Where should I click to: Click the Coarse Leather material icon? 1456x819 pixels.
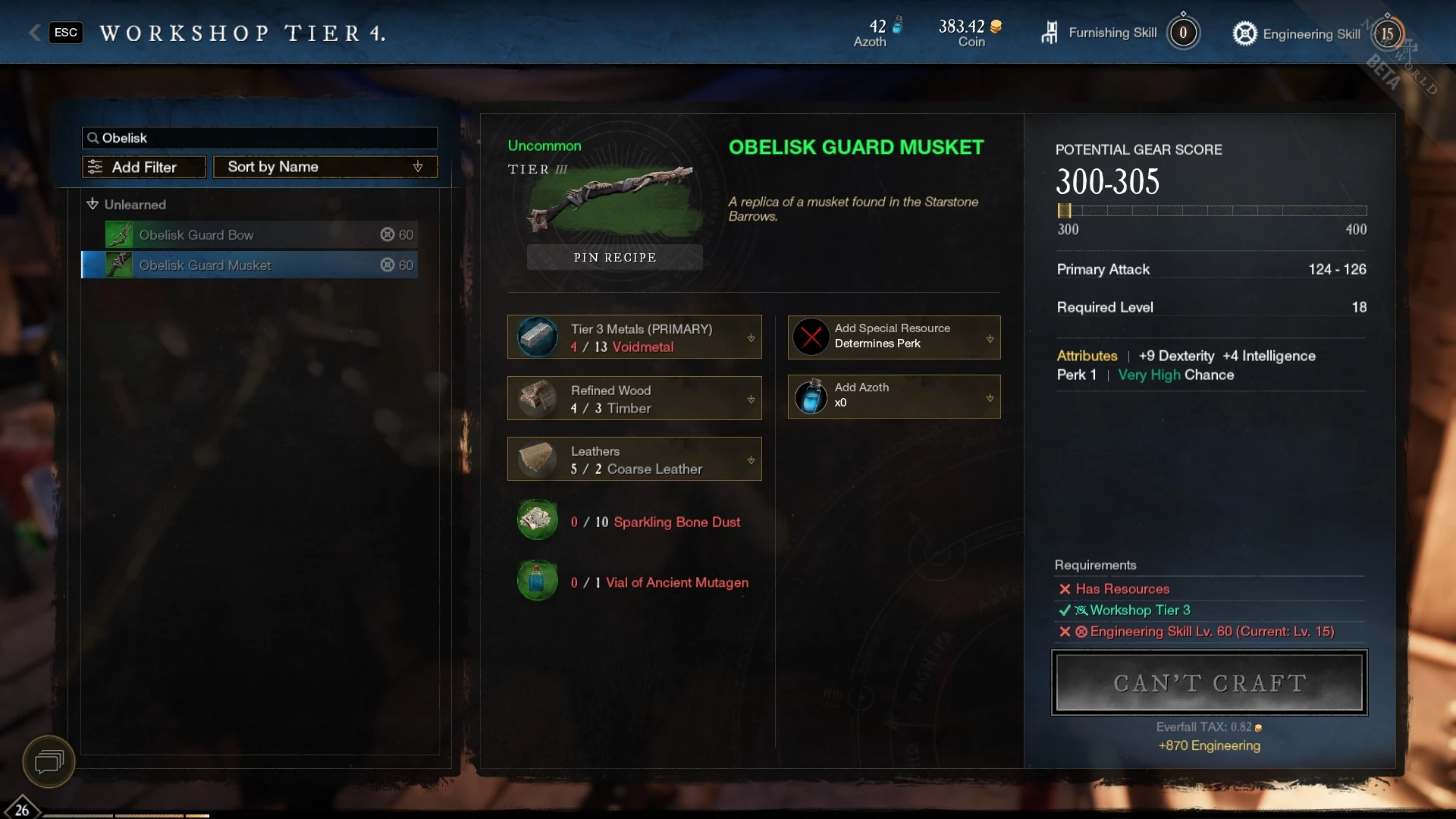538,459
